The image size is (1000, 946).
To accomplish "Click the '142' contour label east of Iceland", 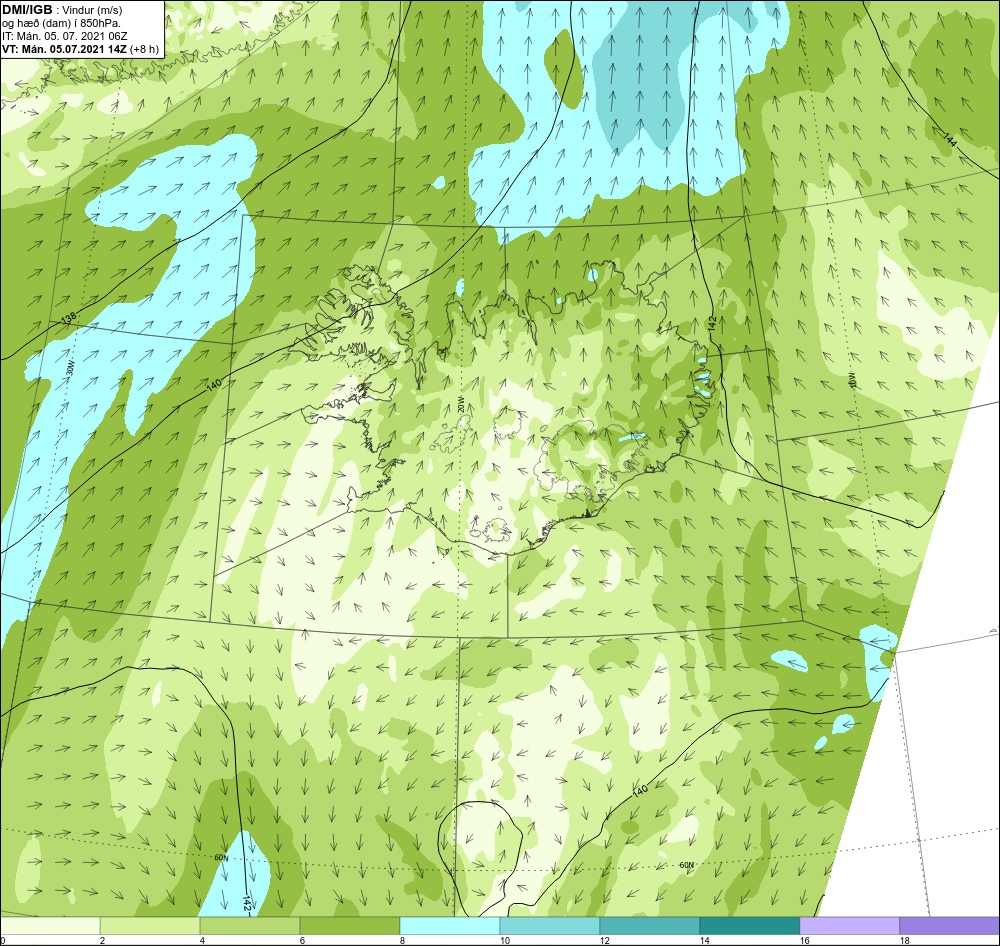I will [712, 323].
